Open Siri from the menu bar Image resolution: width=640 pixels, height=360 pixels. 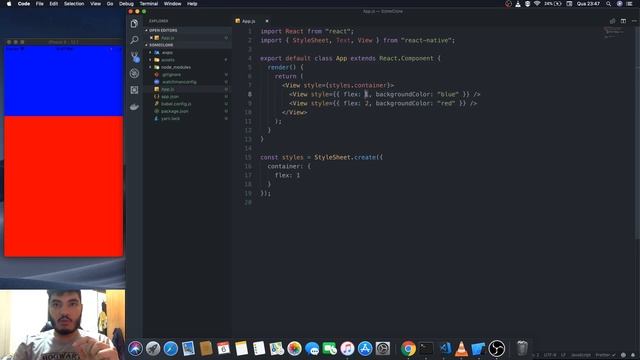point(619,4)
